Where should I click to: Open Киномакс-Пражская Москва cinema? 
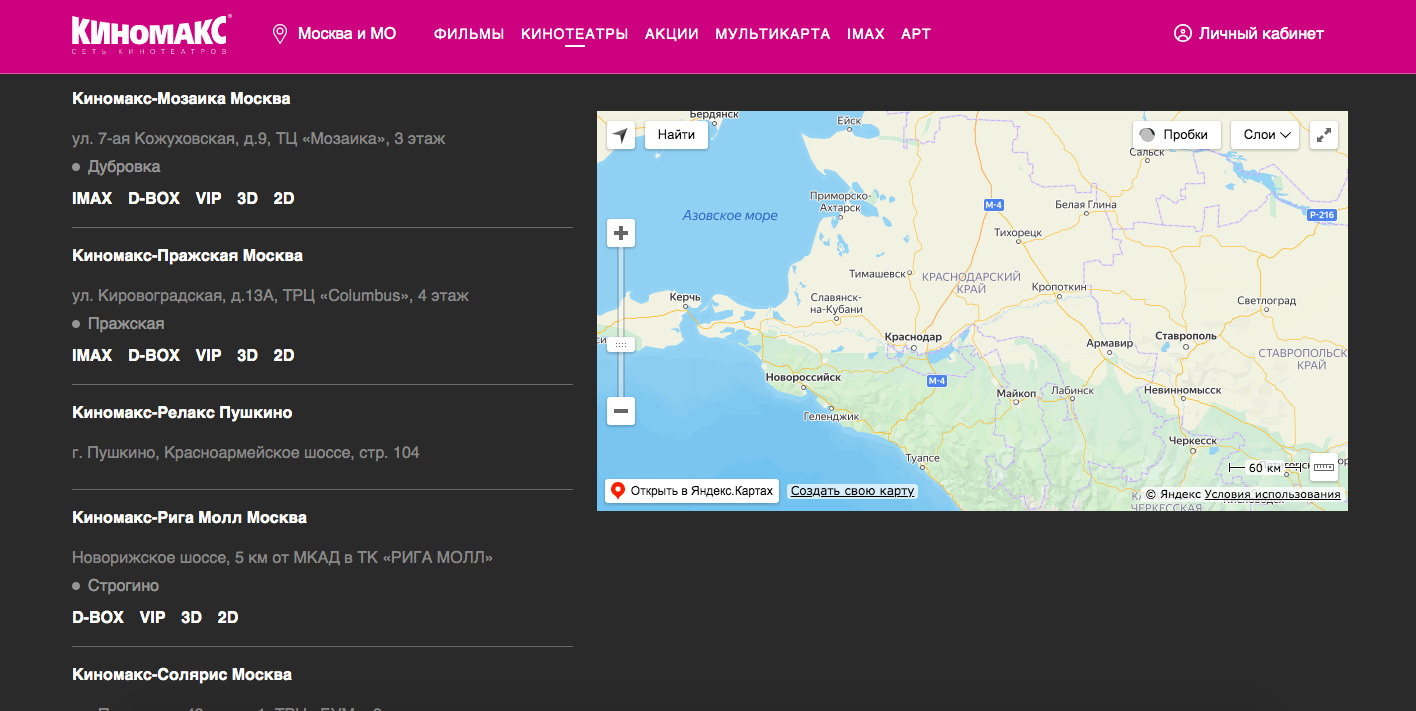(x=187, y=256)
